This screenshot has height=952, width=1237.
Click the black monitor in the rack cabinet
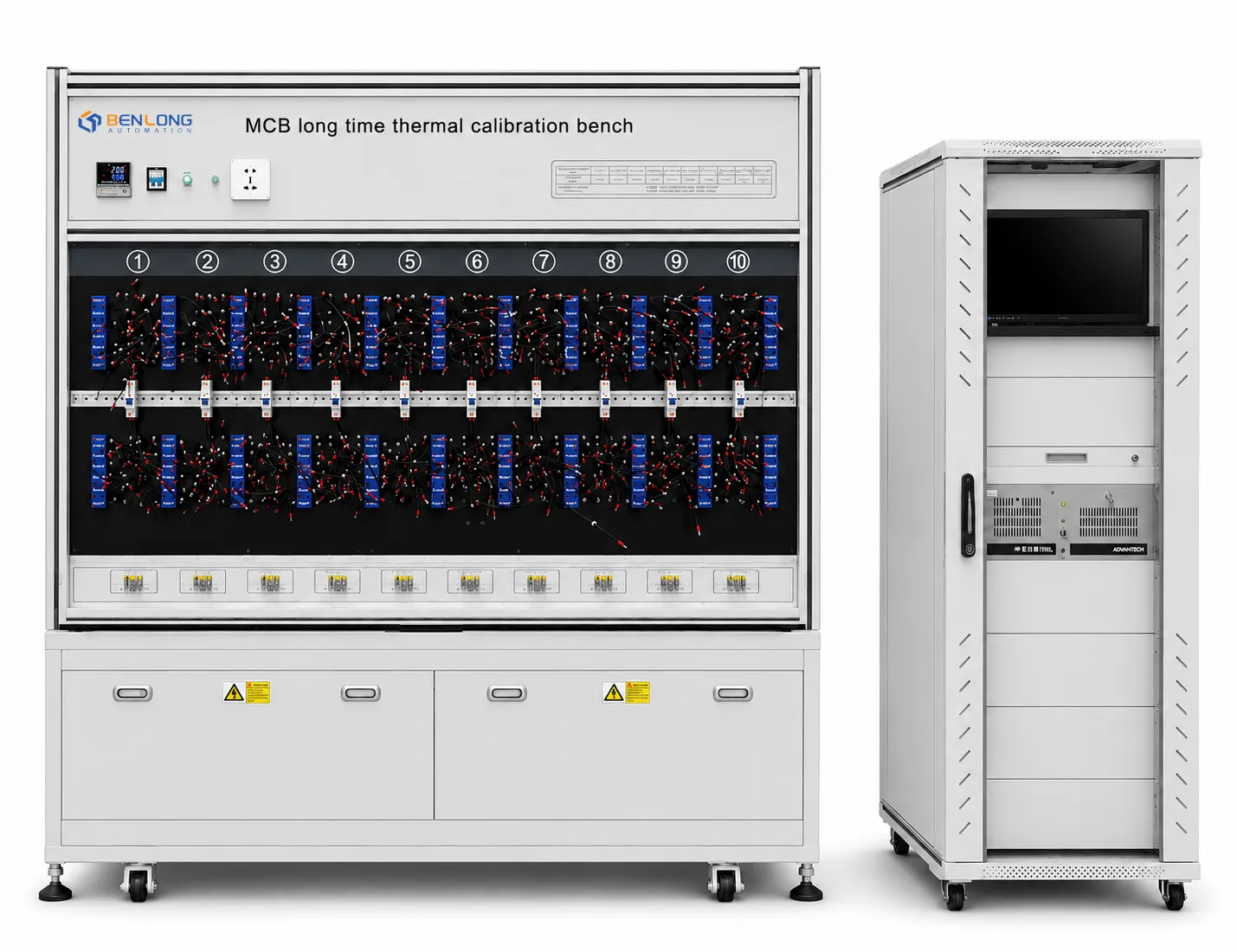(1068, 267)
